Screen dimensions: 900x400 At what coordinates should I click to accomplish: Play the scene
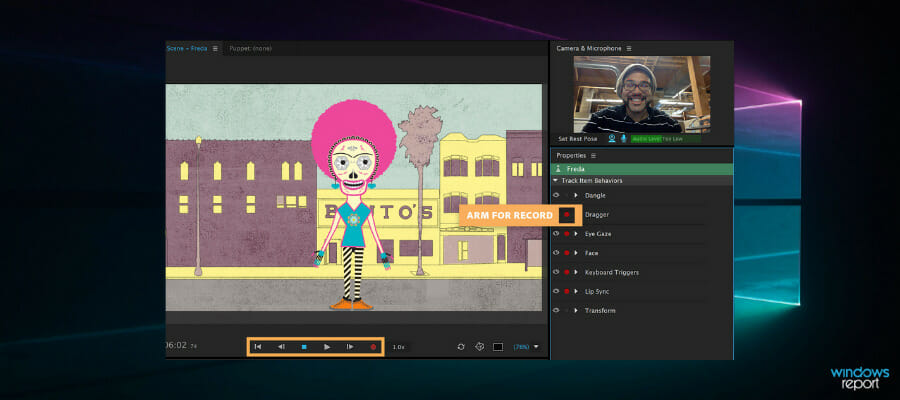pyautogui.click(x=327, y=347)
